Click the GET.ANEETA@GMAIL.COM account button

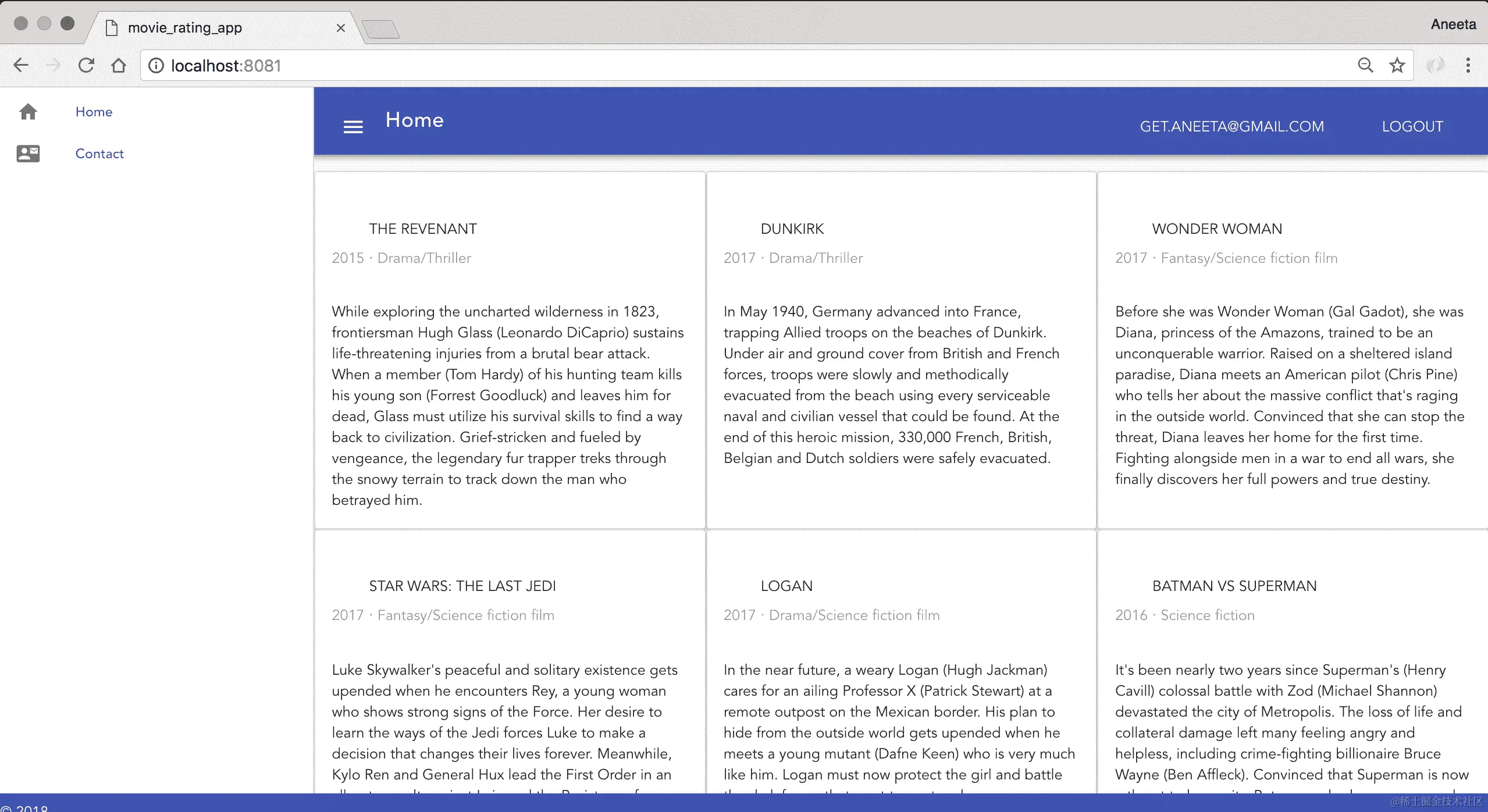pos(1231,127)
